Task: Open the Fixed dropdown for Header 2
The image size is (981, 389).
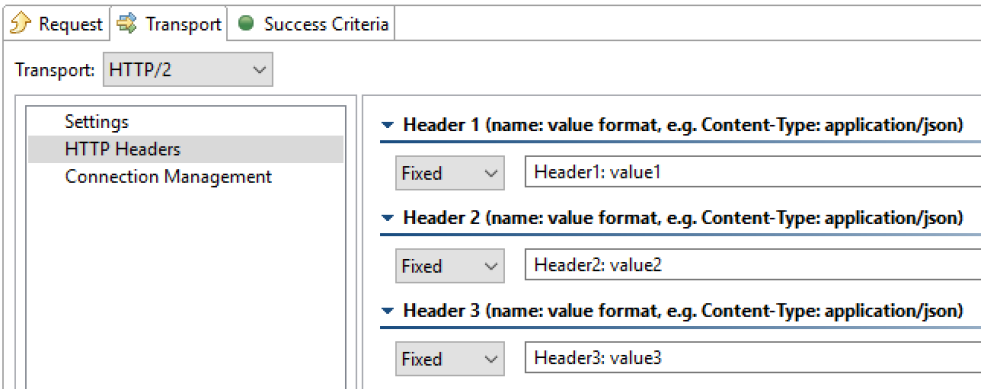Action: [x=450, y=266]
